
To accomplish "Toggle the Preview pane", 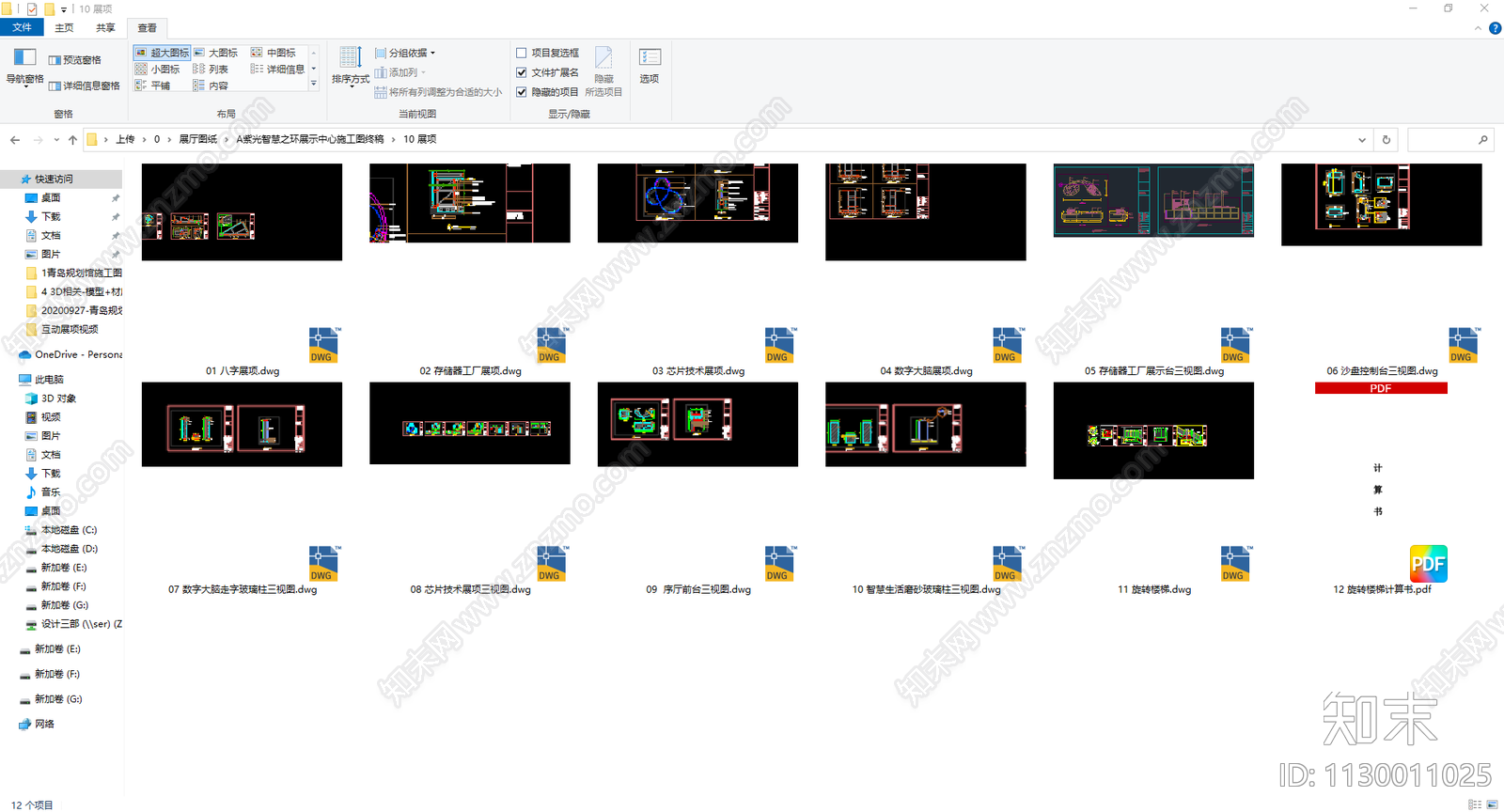I will pos(75,60).
